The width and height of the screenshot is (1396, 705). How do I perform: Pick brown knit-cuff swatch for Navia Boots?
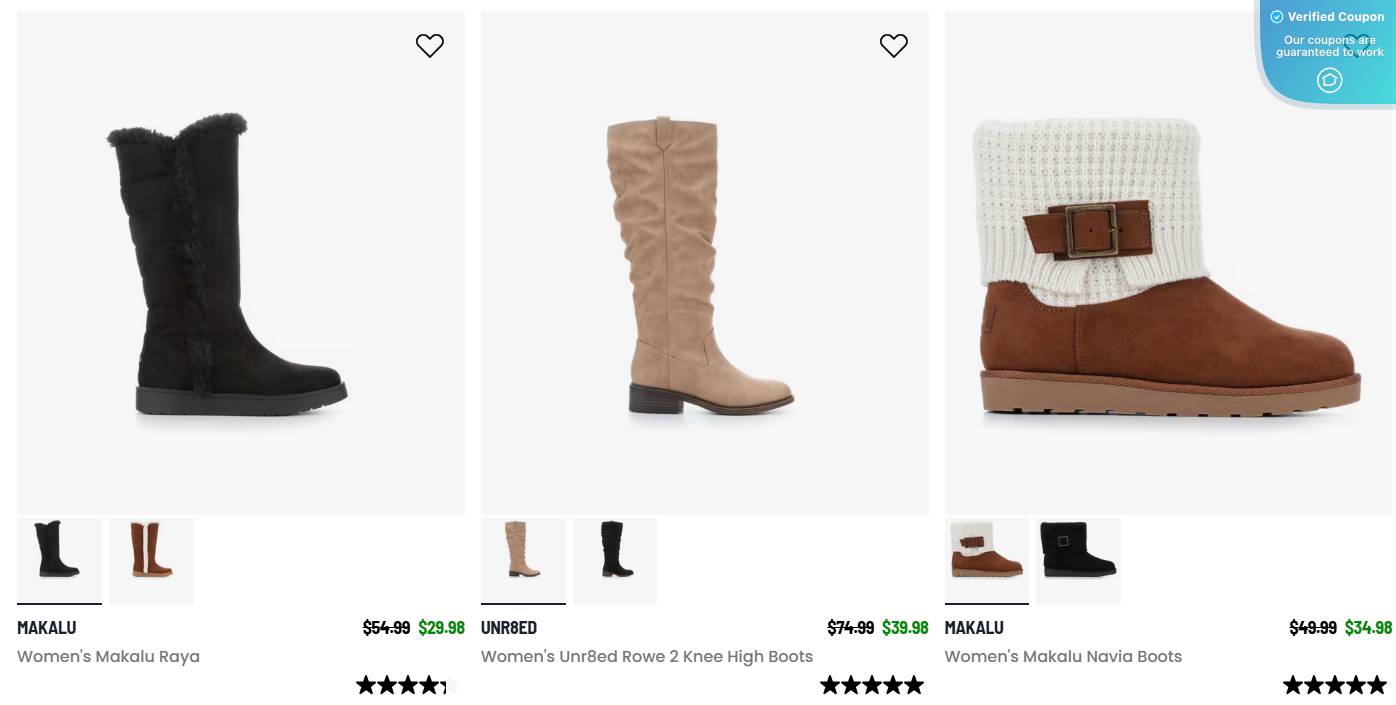(x=986, y=560)
